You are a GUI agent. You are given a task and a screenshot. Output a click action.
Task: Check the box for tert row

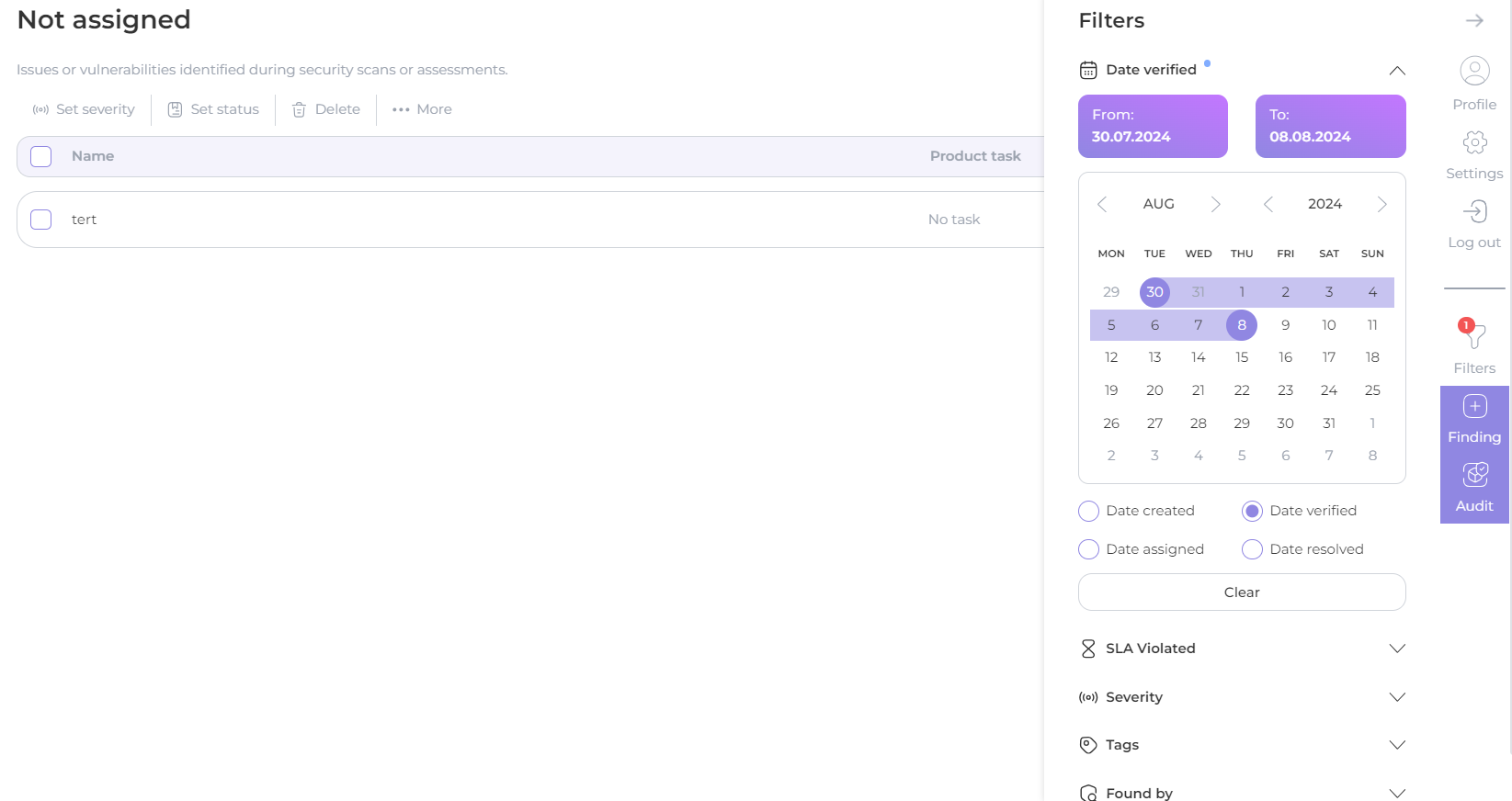tap(41, 220)
